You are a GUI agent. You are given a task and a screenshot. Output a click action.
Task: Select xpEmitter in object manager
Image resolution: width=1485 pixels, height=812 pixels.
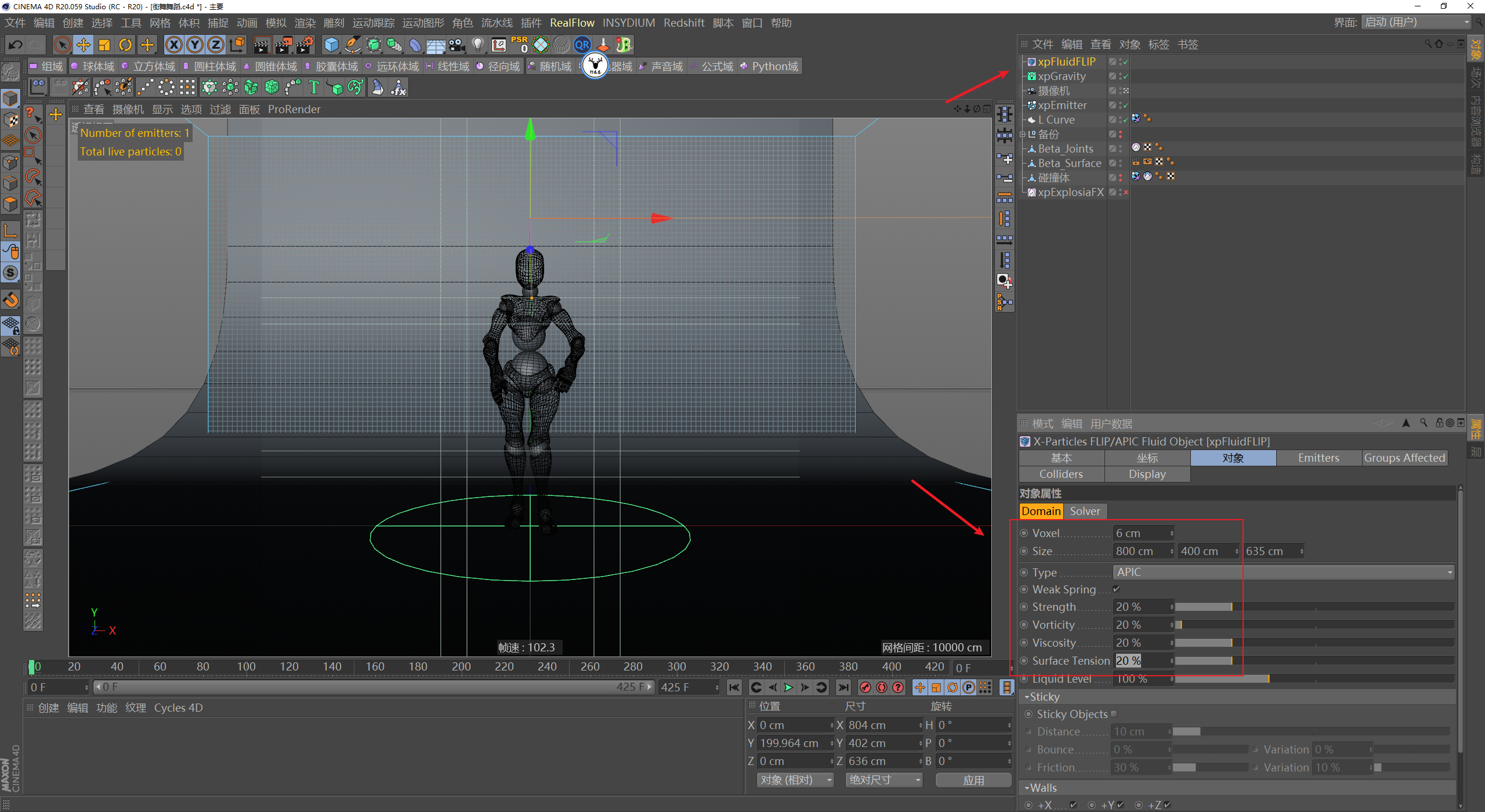coord(1062,105)
